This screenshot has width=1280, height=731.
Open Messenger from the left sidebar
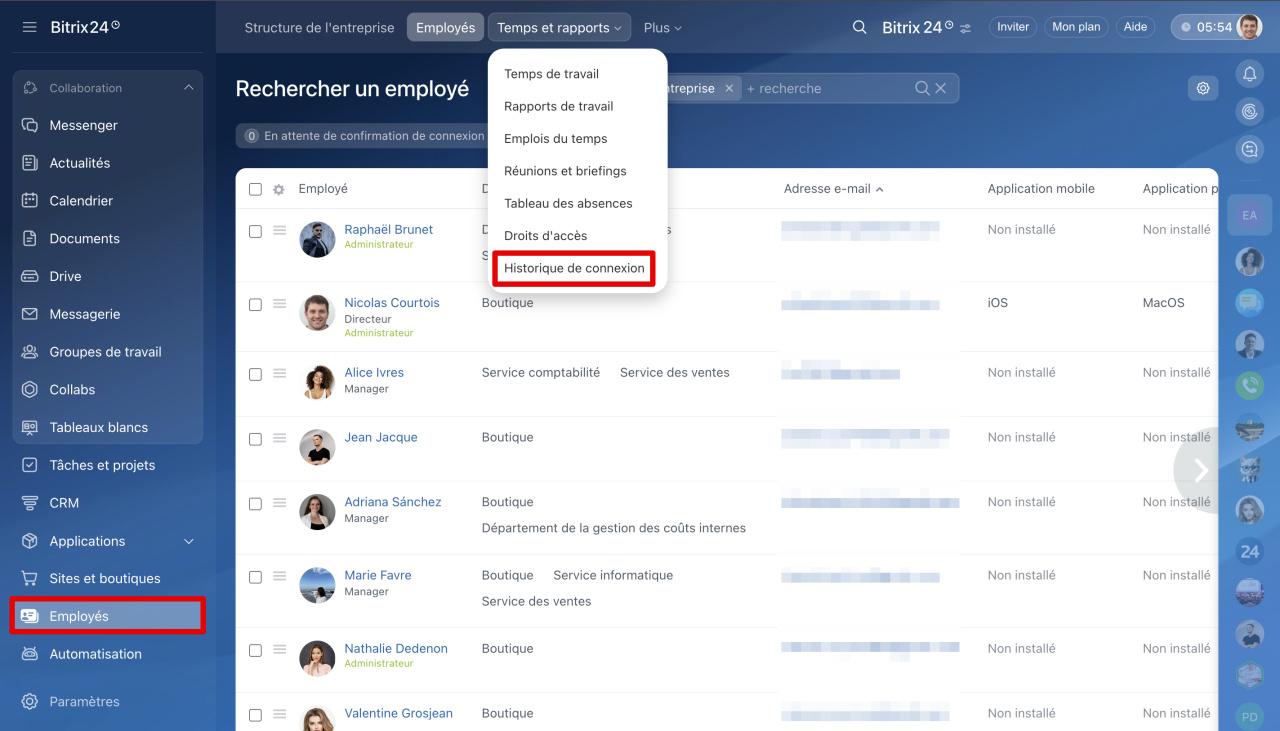point(83,125)
